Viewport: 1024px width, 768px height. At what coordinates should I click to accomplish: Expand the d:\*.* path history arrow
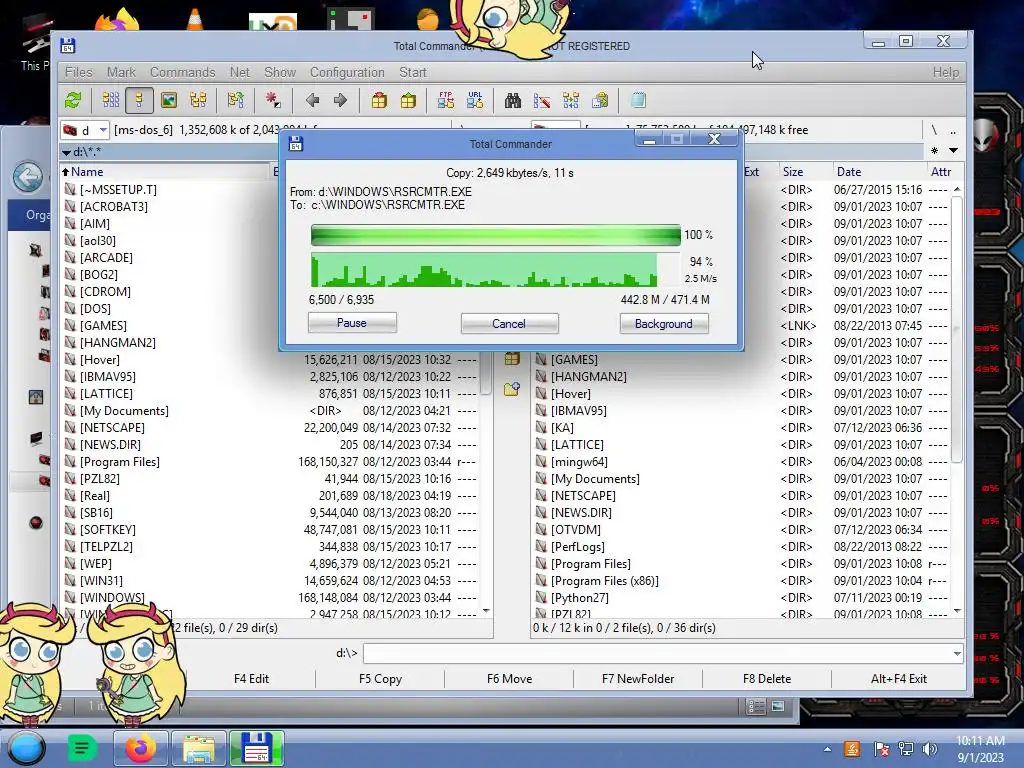point(67,152)
